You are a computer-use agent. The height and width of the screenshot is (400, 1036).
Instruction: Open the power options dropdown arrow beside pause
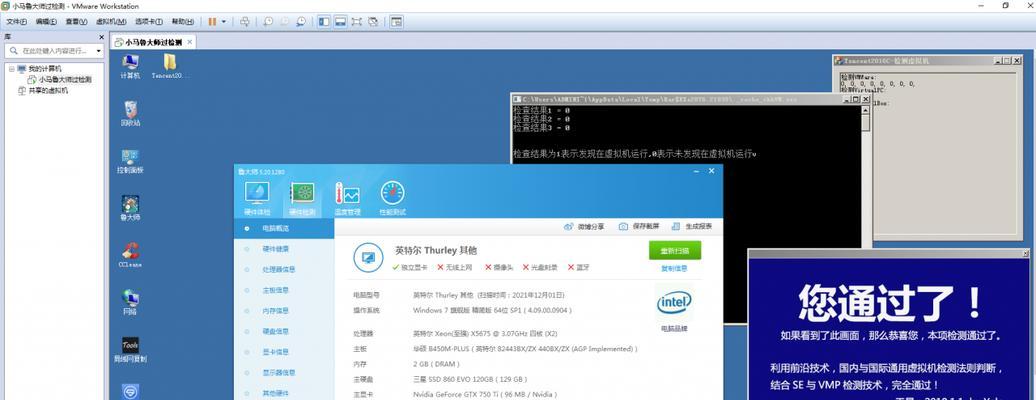223,22
